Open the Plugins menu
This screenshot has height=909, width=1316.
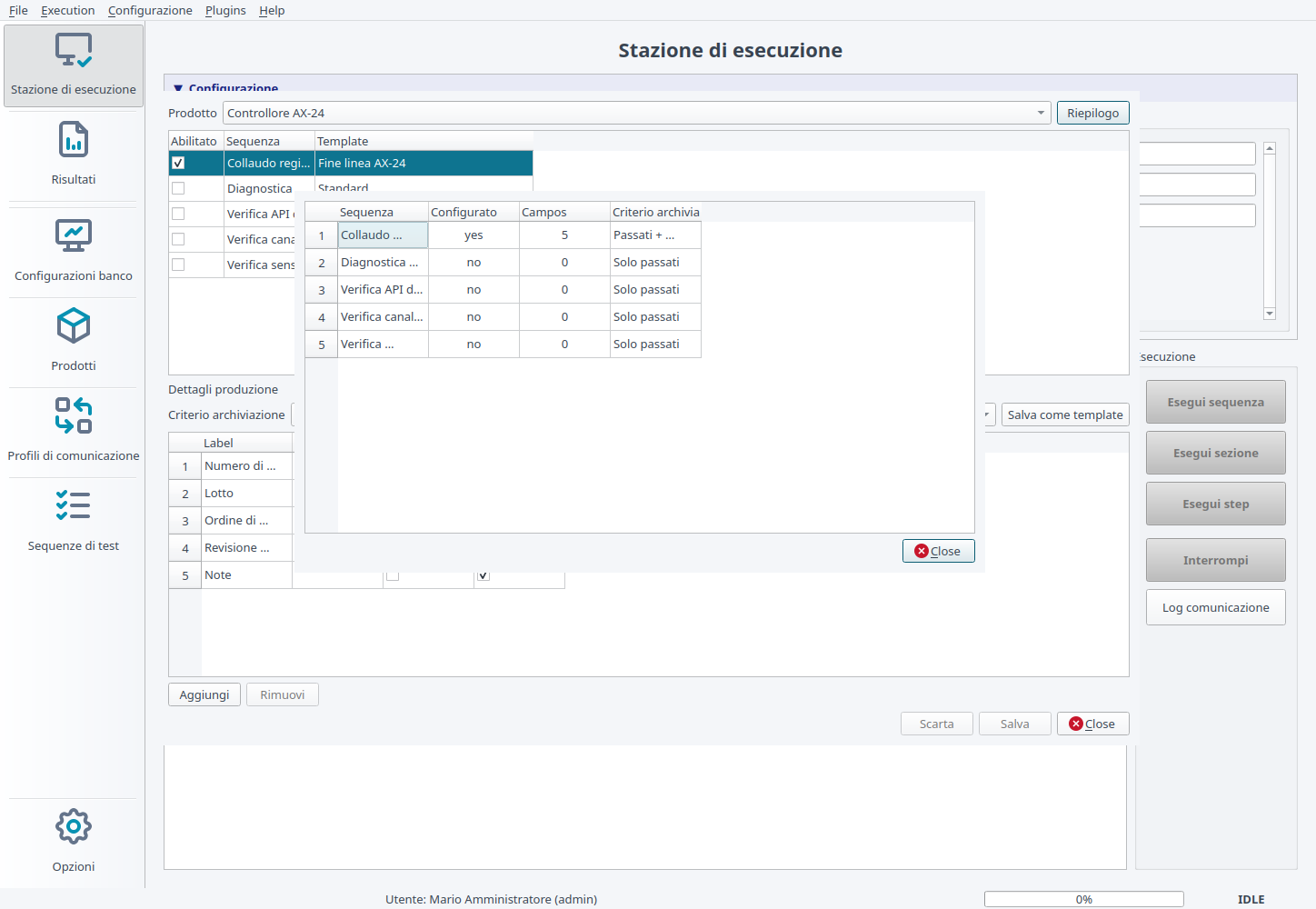225,10
